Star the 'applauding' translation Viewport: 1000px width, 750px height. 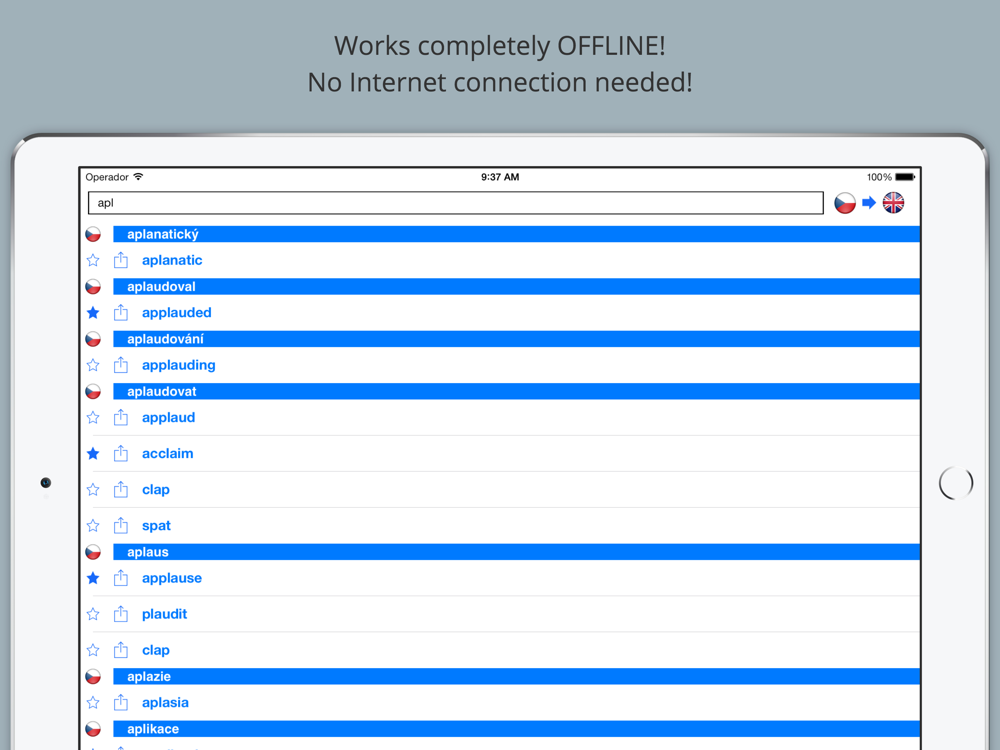tap(93, 365)
